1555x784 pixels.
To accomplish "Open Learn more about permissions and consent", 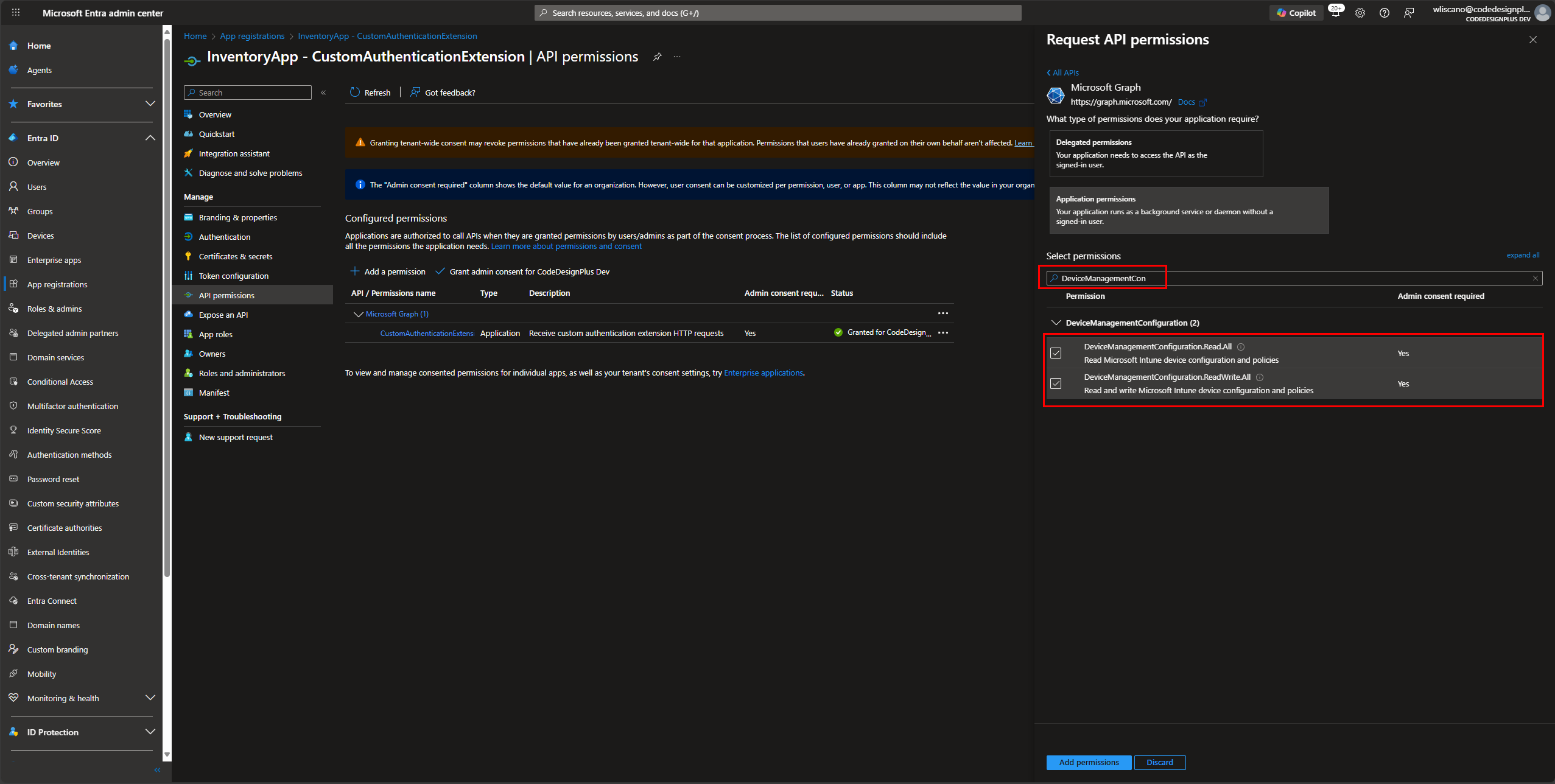I will 566,247.
